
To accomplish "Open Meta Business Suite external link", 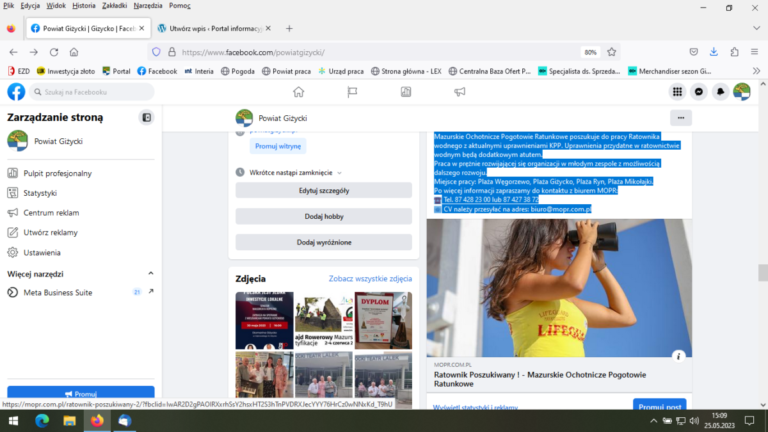I will point(151,291).
